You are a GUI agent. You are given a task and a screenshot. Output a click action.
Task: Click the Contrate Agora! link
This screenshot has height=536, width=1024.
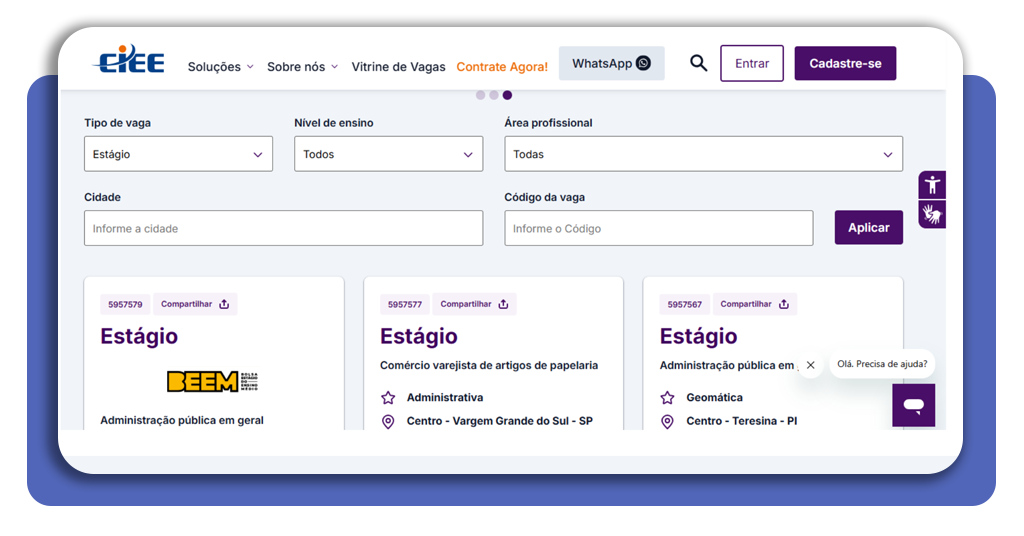(x=502, y=67)
